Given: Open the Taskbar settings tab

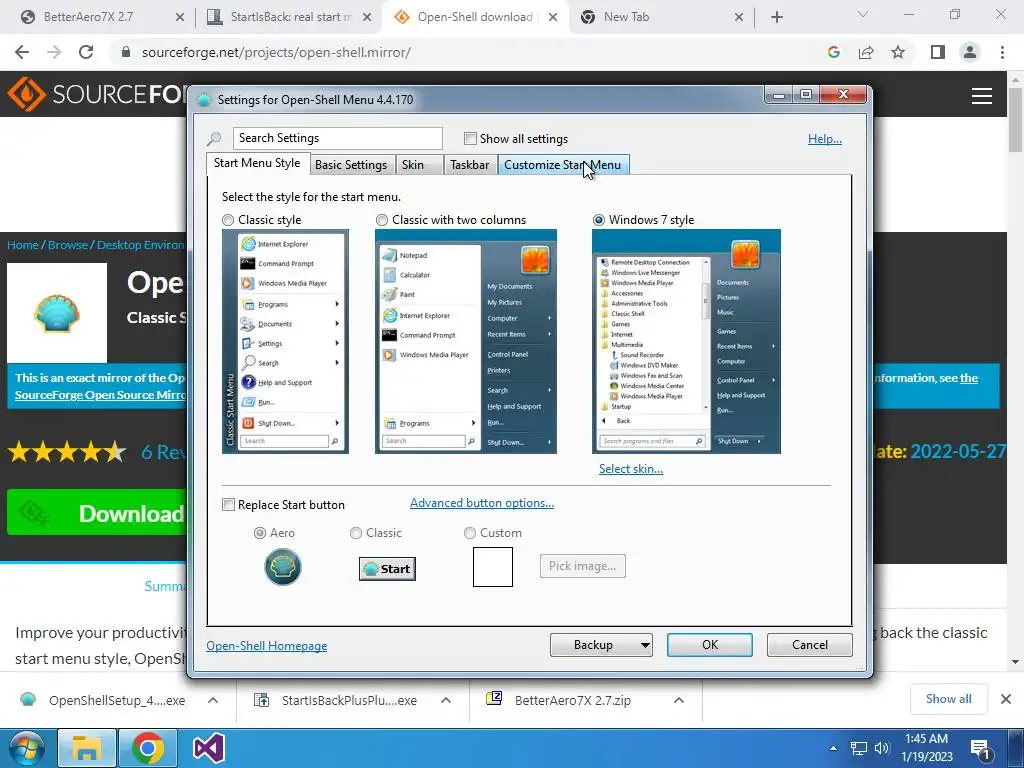Looking at the screenshot, I should click(x=470, y=165).
